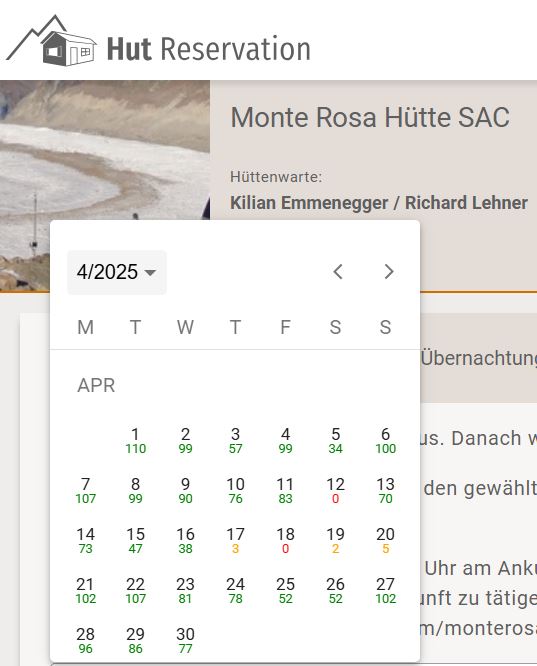This screenshot has width=537, height=666.
Task: Pick April 11 with 83 places
Action: [285, 491]
